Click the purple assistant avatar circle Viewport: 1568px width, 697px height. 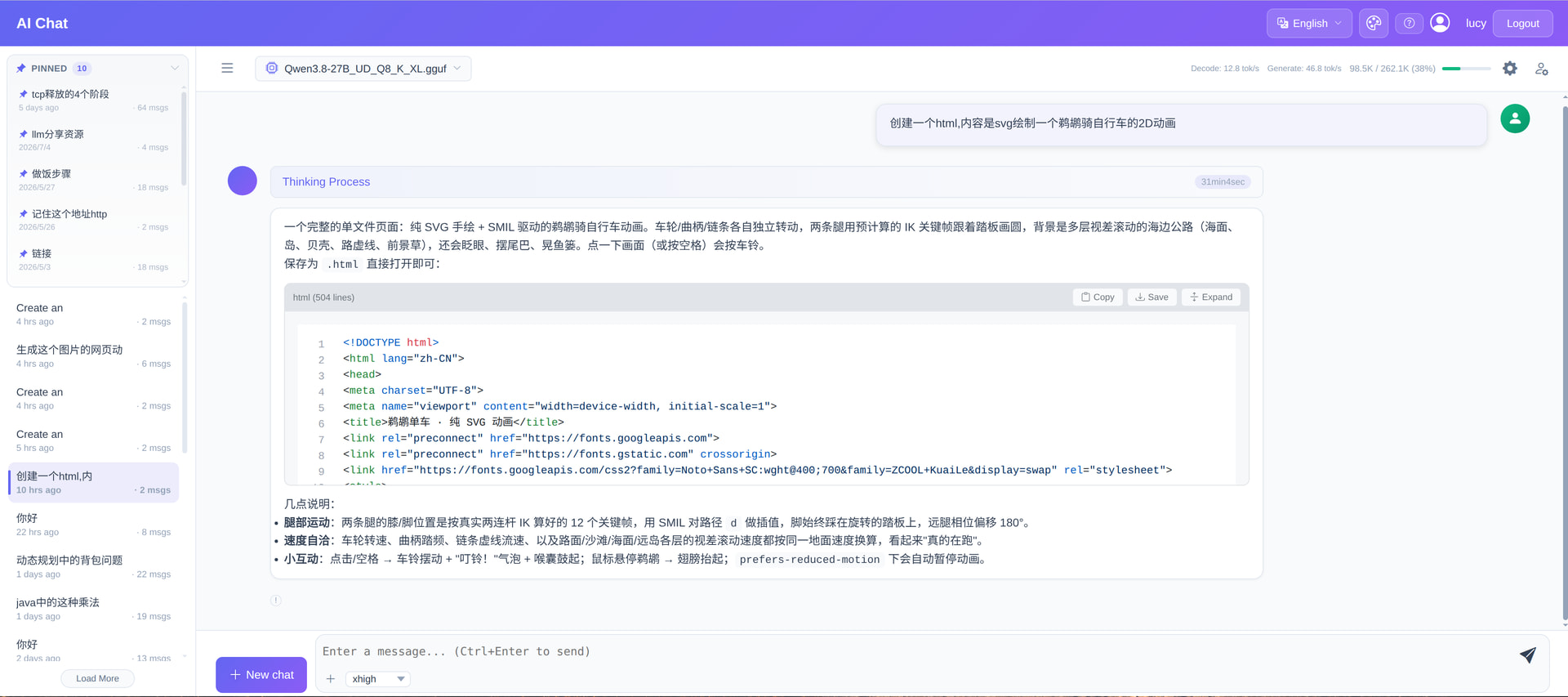[242, 181]
